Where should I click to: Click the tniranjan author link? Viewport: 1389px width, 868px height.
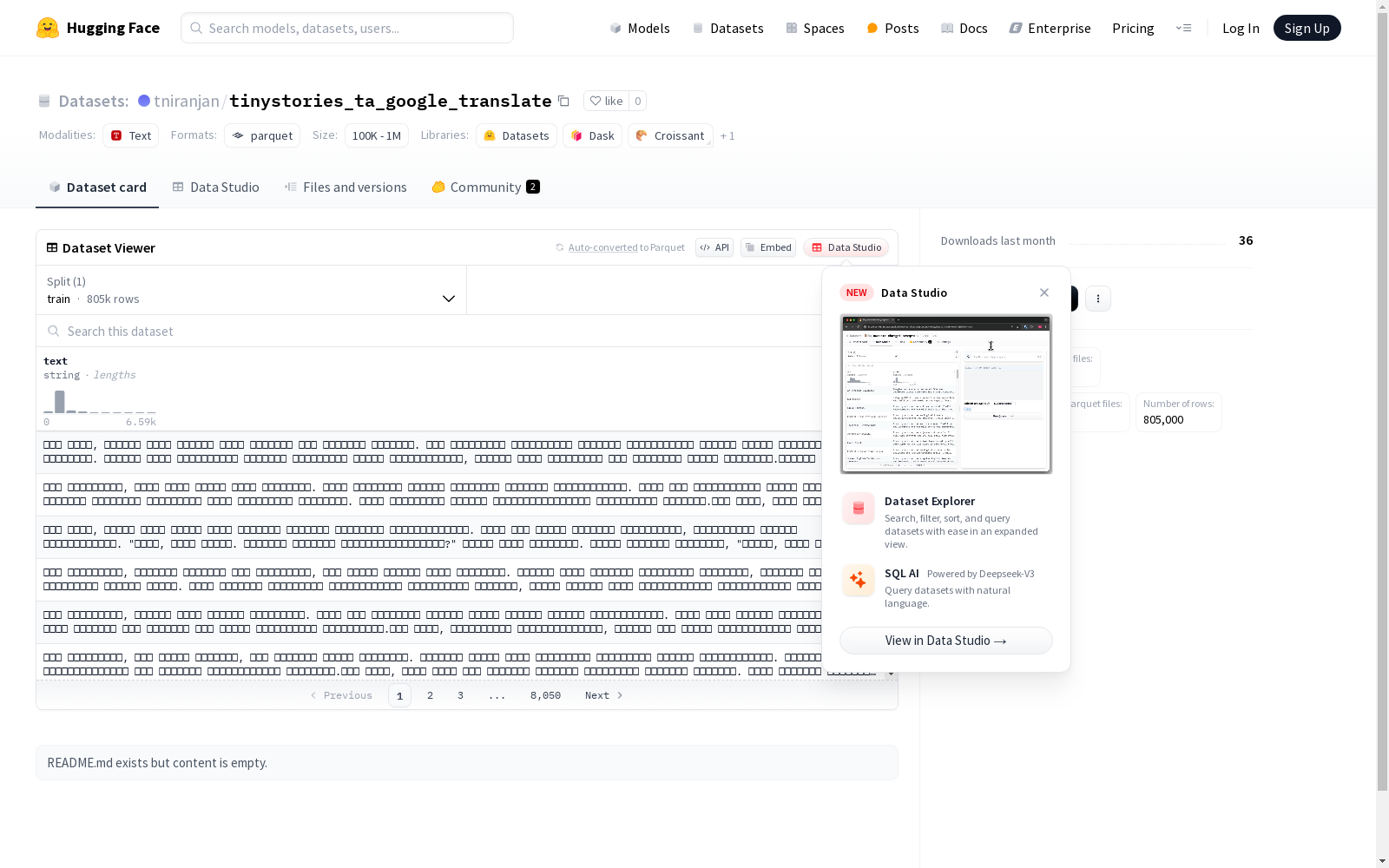click(x=187, y=101)
